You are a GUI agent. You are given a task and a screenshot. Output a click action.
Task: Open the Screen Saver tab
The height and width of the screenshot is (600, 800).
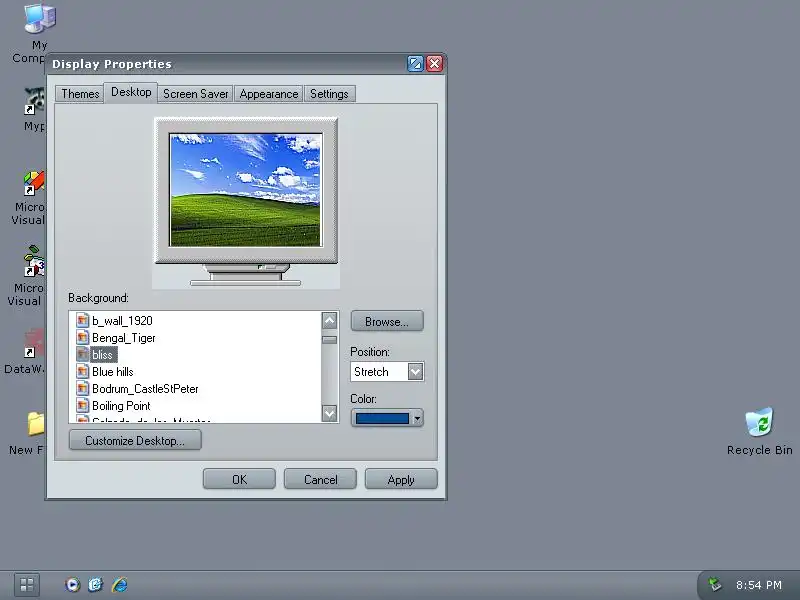click(195, 94)
